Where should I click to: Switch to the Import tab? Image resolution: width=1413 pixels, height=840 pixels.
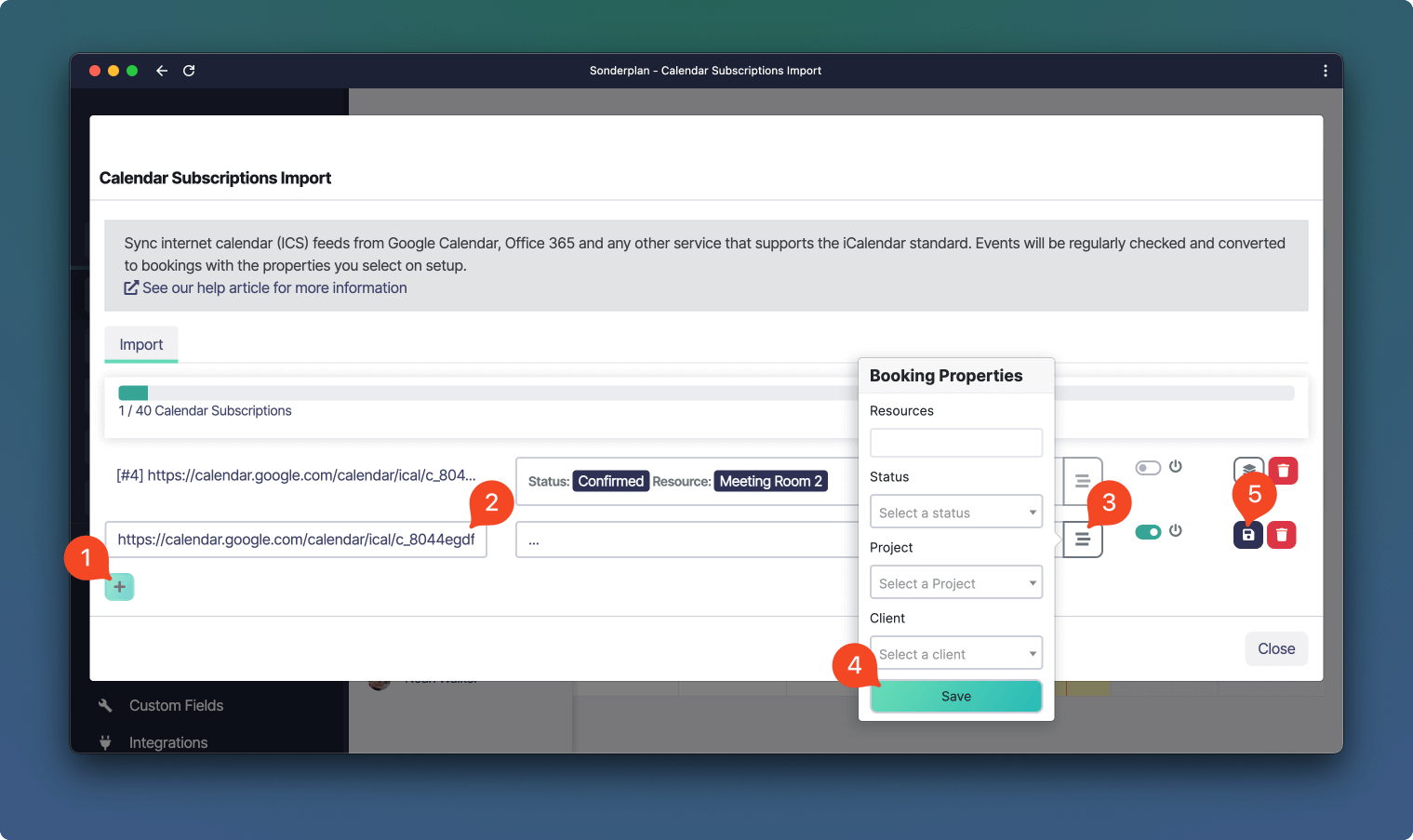pos(141,344)
